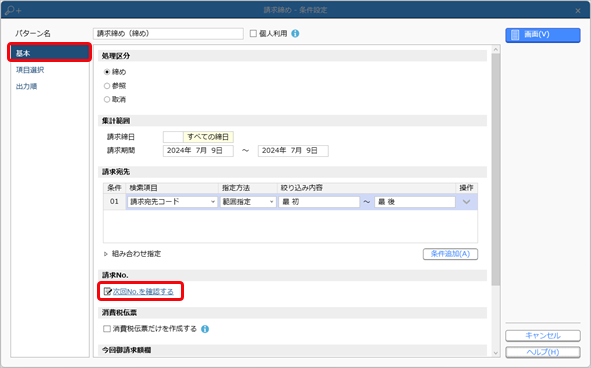Click 条件追加(A) button
This screenshot has height=368, width=591.
(x=450, y=254)
